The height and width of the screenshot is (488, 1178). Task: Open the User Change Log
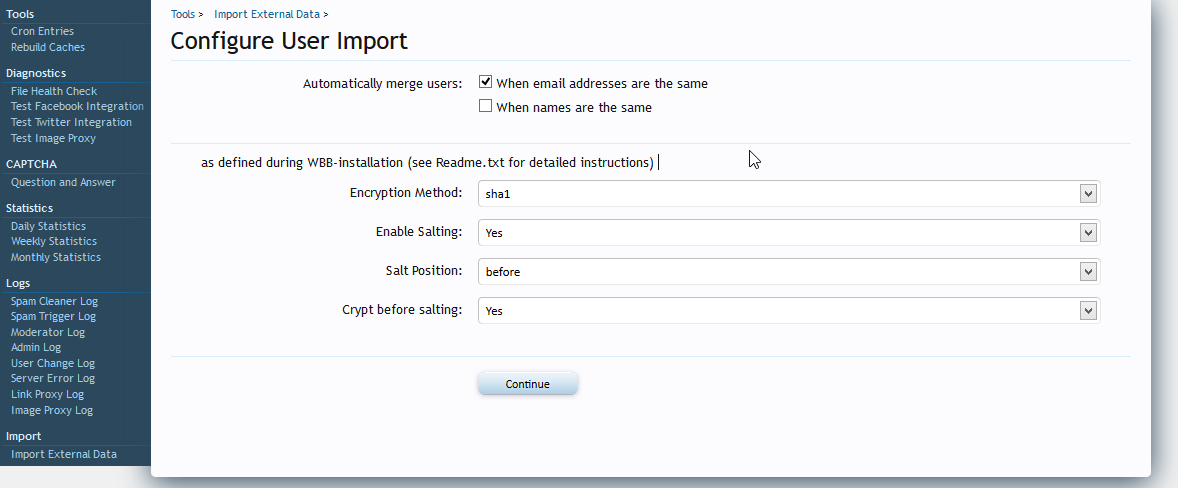[53, 363]
